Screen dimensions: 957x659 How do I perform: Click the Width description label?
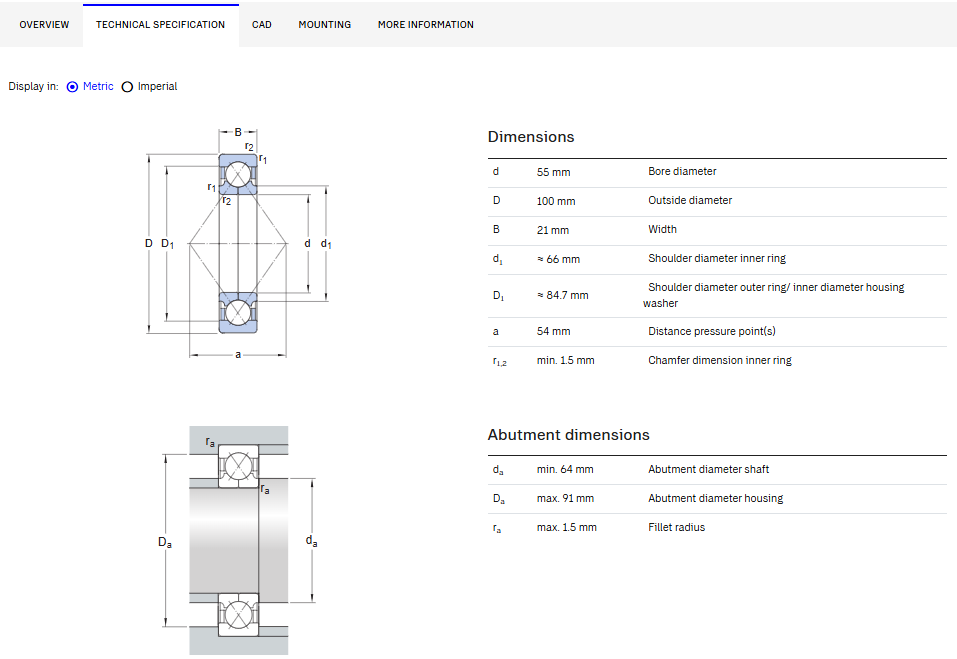pyautogui.click(x=662, y=229)
